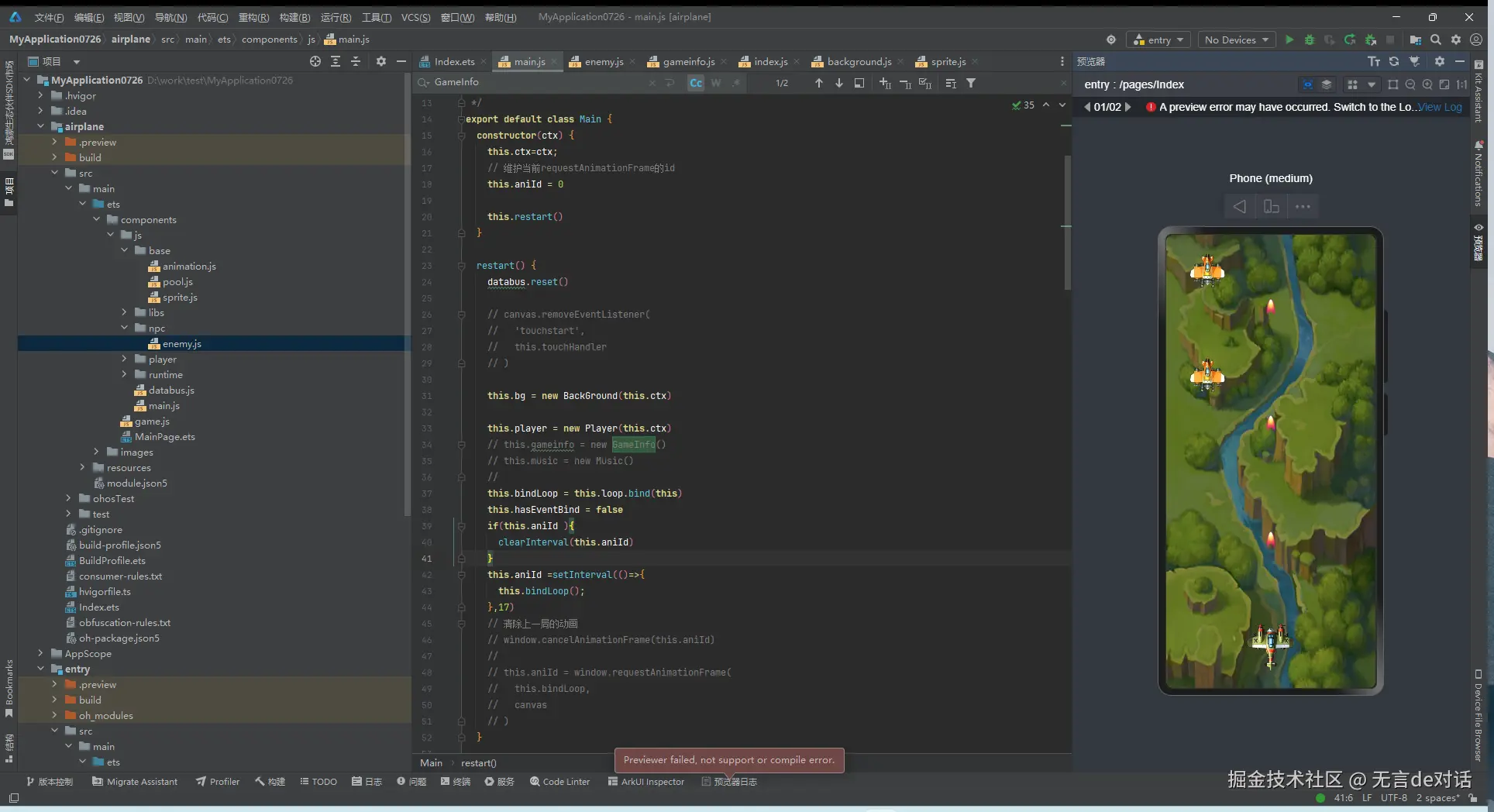
Task: Open the search filter options
Action: click(x=971, y=83)
